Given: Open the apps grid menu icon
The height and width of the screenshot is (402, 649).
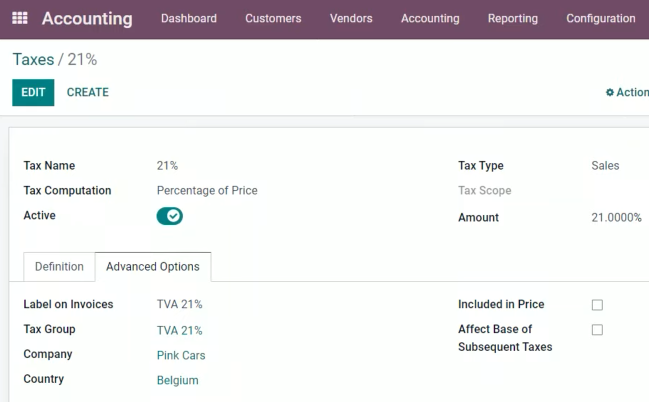Looking at the screenshot, I should click(x=19, y=18).
